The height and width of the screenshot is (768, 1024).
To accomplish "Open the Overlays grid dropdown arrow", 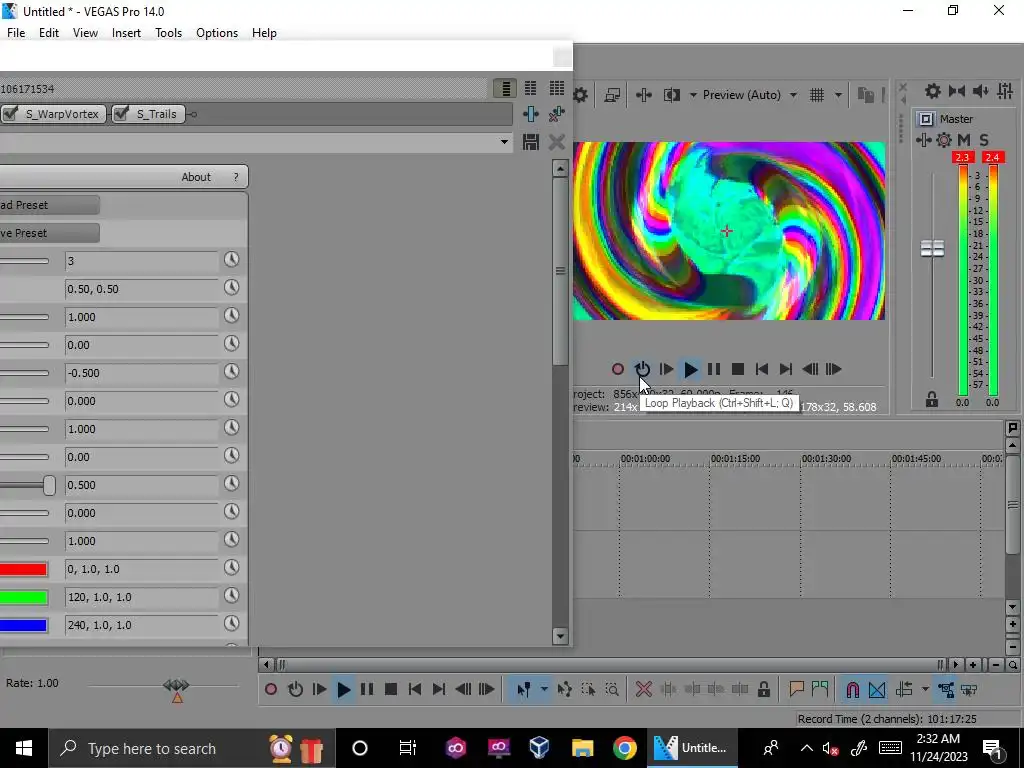I will [x=839, y=95].
